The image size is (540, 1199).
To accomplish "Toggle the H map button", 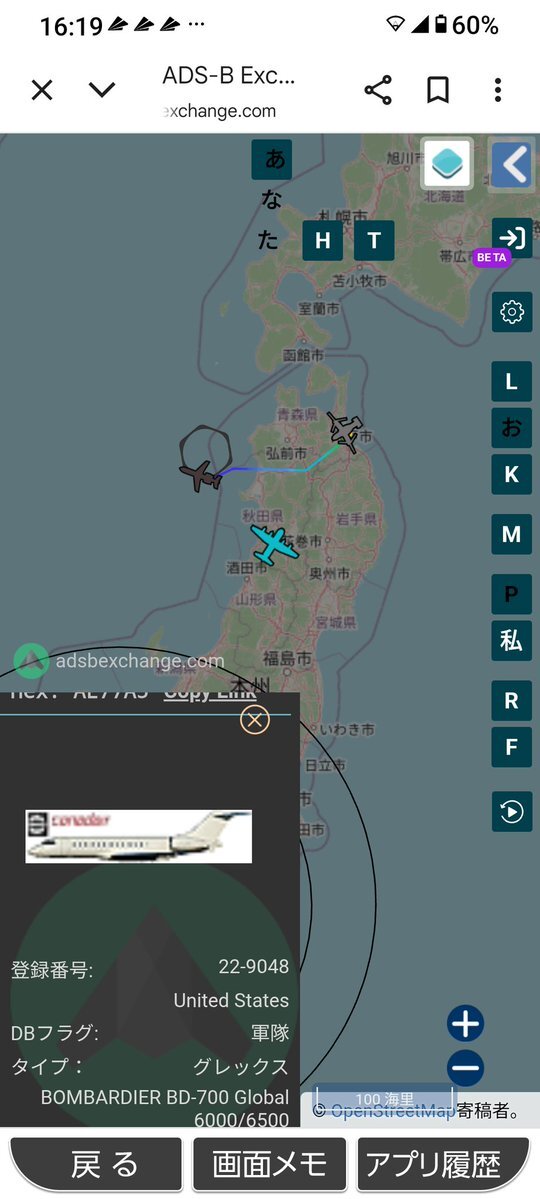I will click(323, 241).
